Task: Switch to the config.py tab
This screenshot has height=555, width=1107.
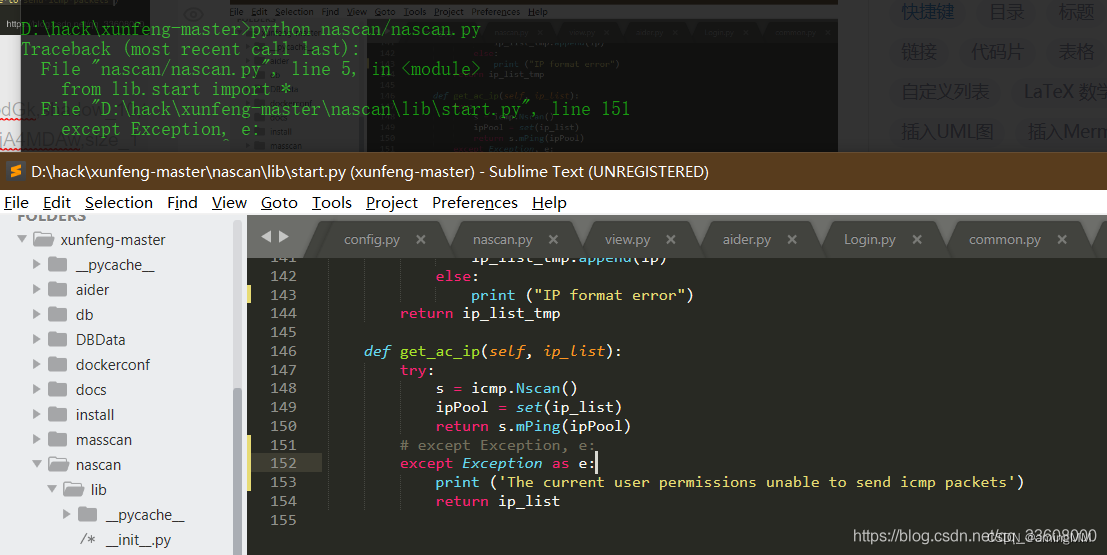Action: point(371,239)
